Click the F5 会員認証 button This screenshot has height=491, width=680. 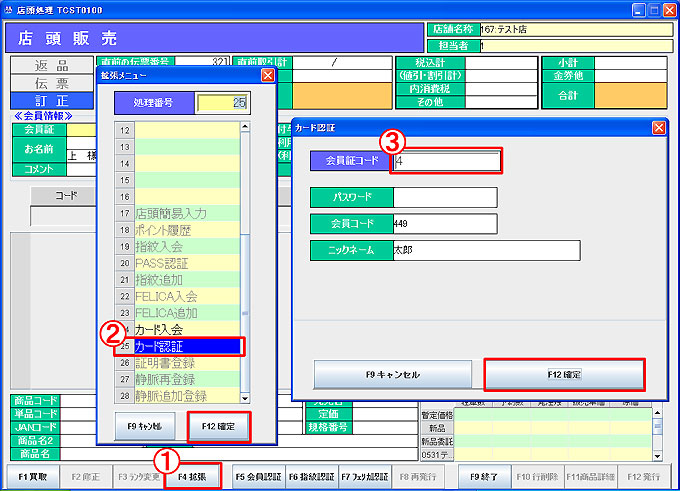pyautogui.click(x=258, y=477)
